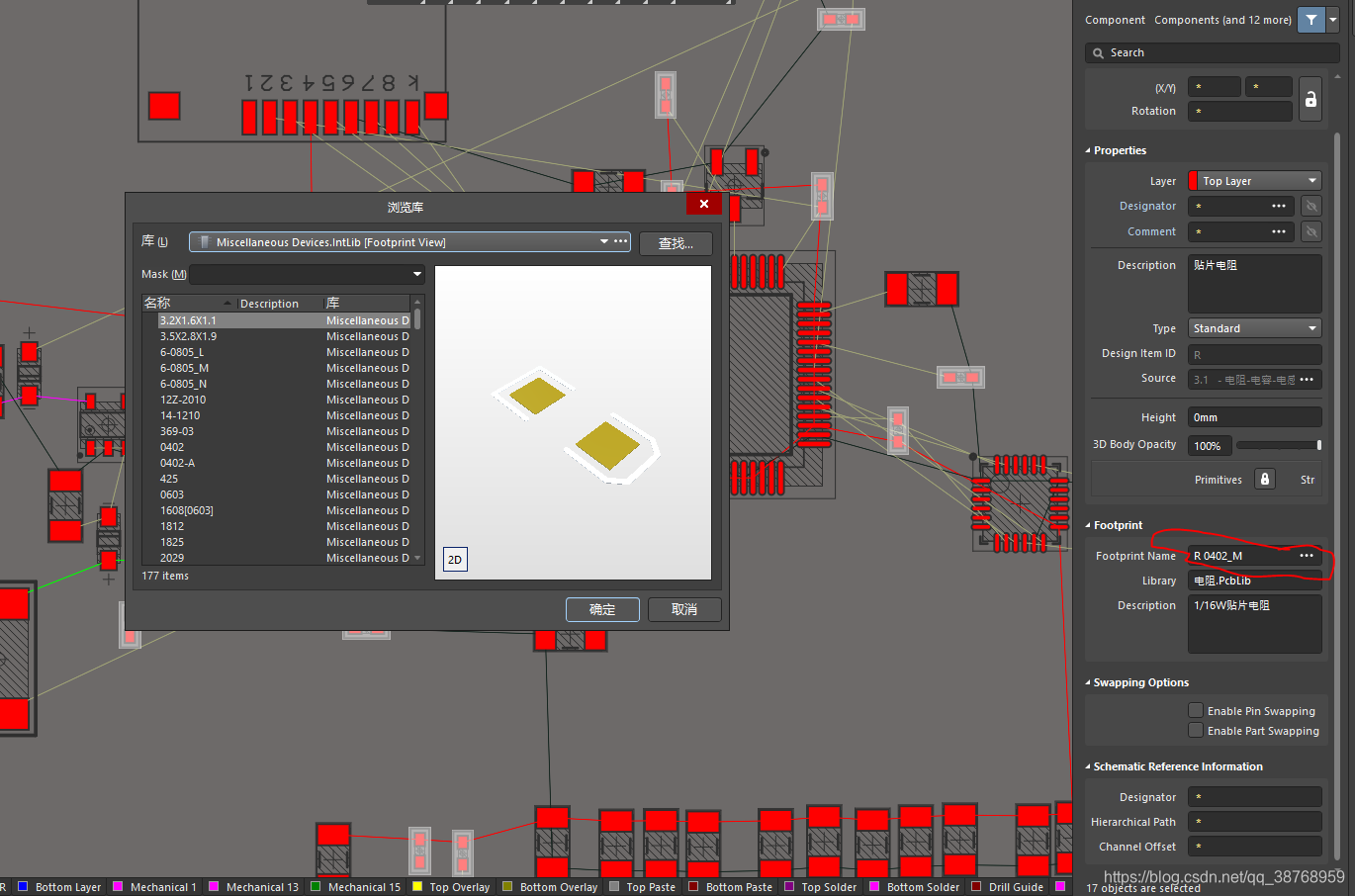1355x896 pixels.
Task: Click the Comment ellipsis button
Action: pos(1279,231)
